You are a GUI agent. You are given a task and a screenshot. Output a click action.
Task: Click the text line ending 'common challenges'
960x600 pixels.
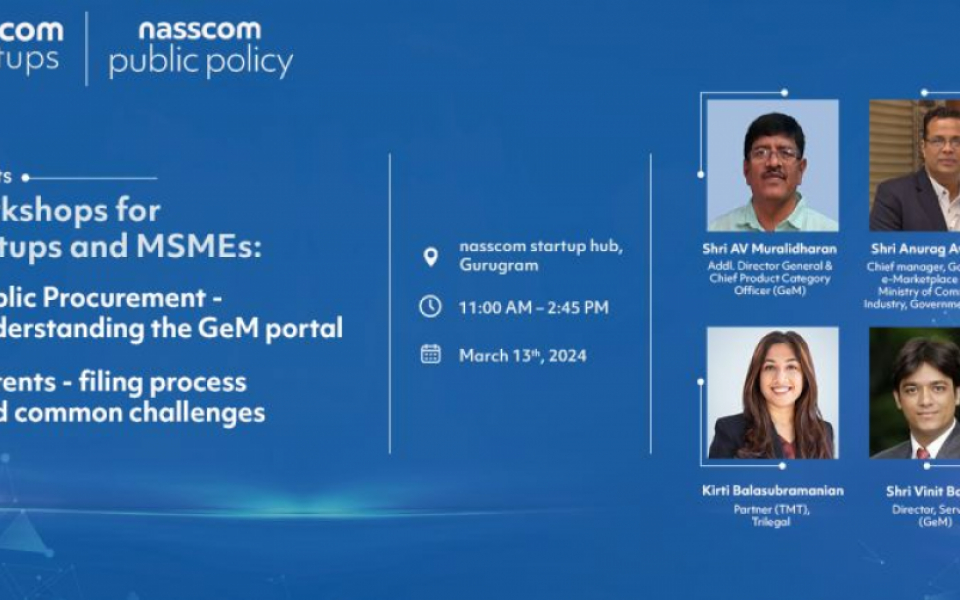point(133,412)
